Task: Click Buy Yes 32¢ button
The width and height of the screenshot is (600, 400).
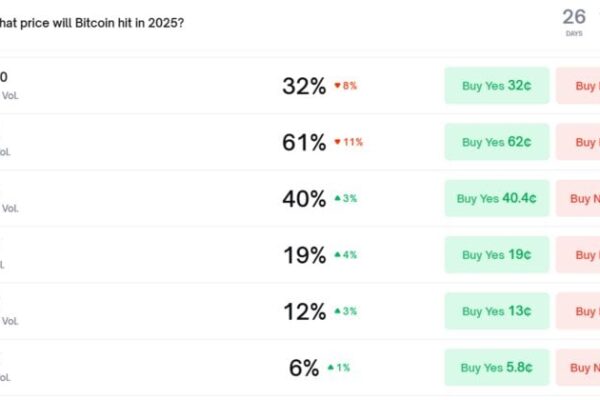Action: (x=496, y=86)
